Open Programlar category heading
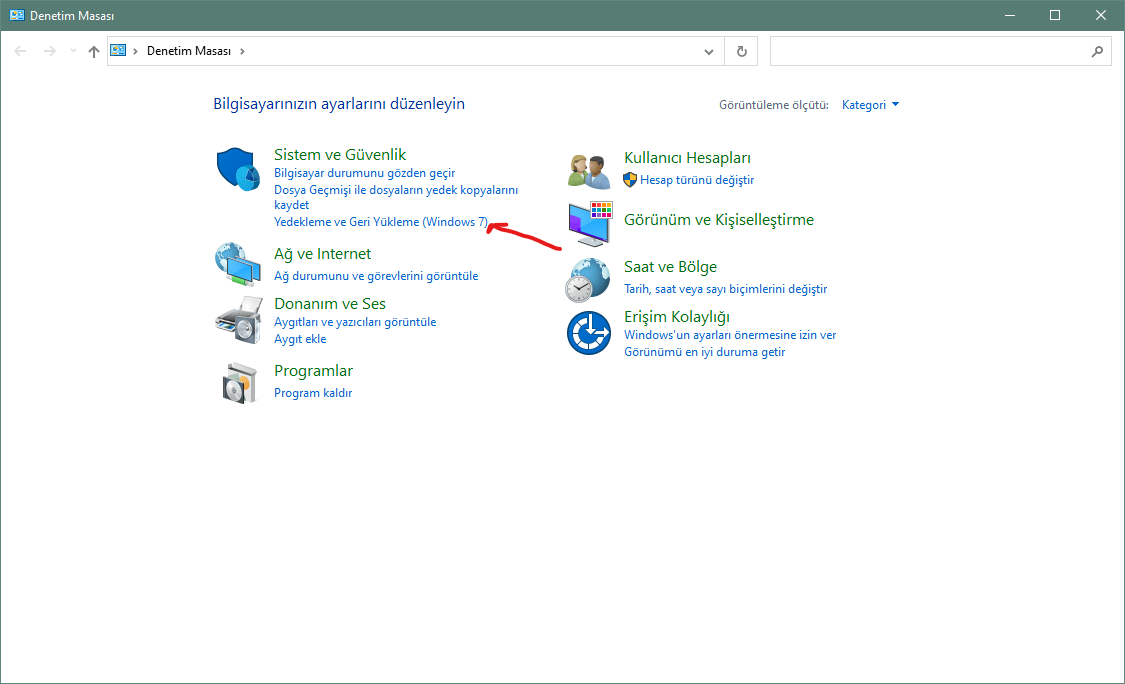The width and height of the screenshot is (1125, 684). click(314, 370)
